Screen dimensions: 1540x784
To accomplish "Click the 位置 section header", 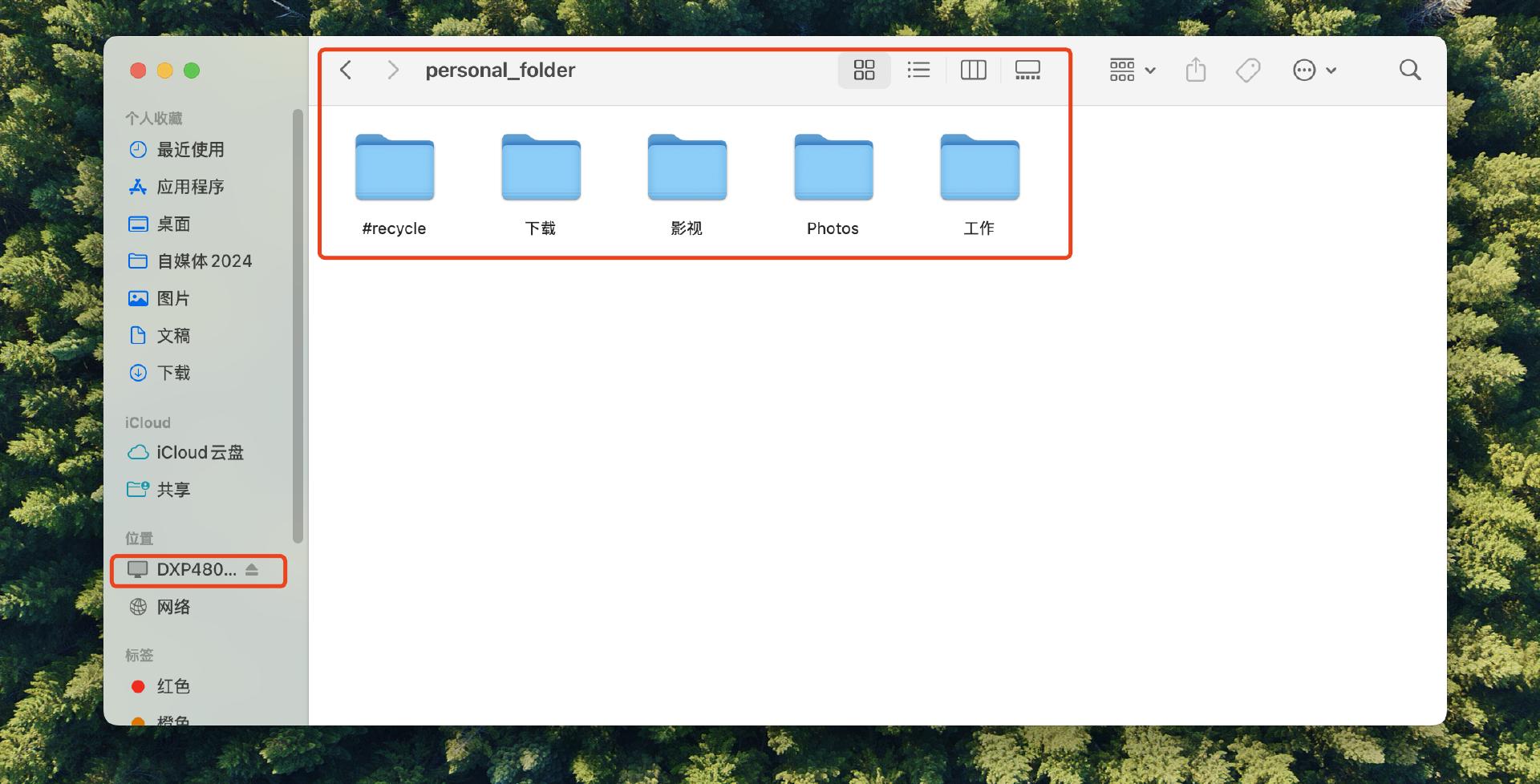I will click(139, 538).
